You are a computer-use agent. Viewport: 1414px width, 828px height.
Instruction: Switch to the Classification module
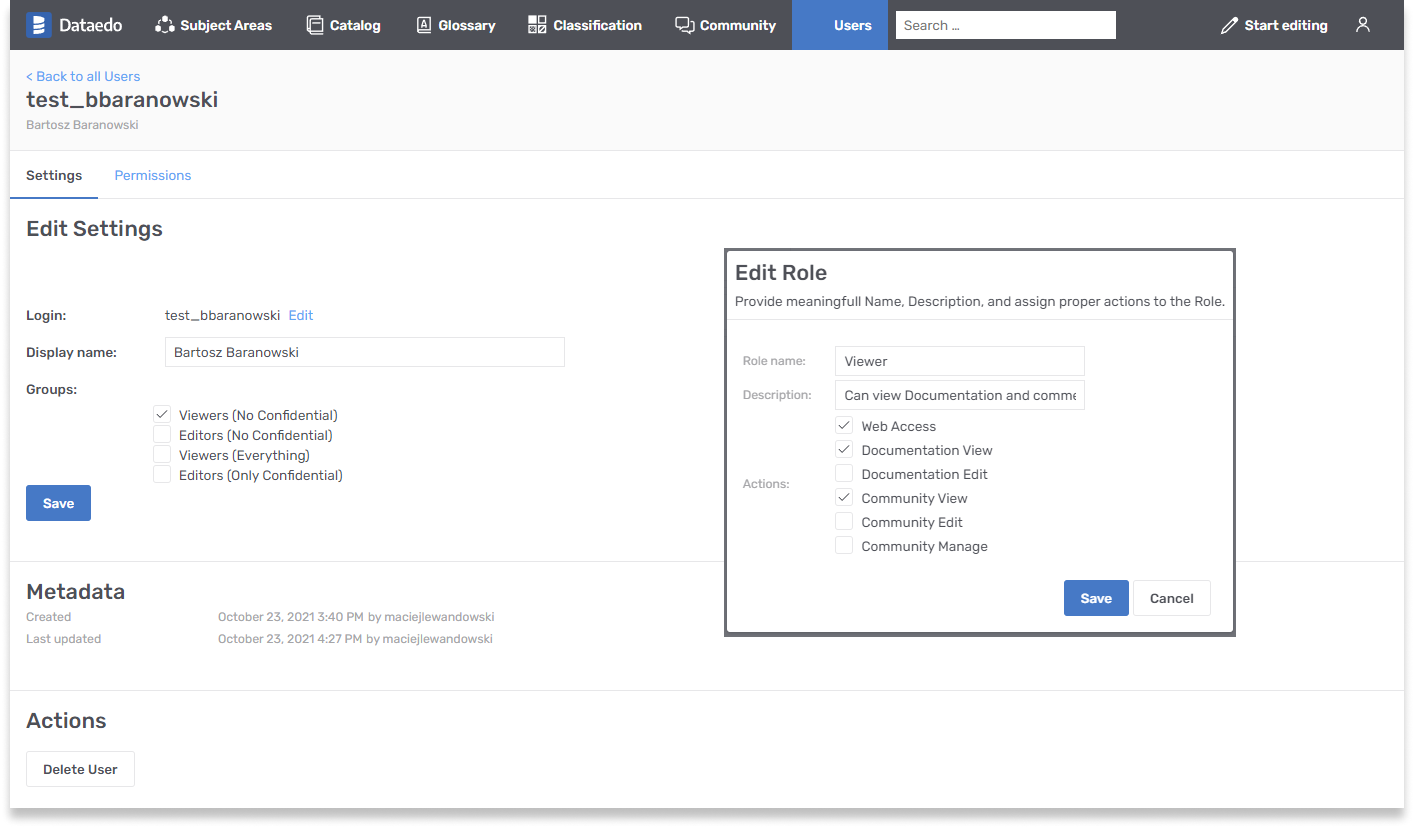(x=584, y=24)
